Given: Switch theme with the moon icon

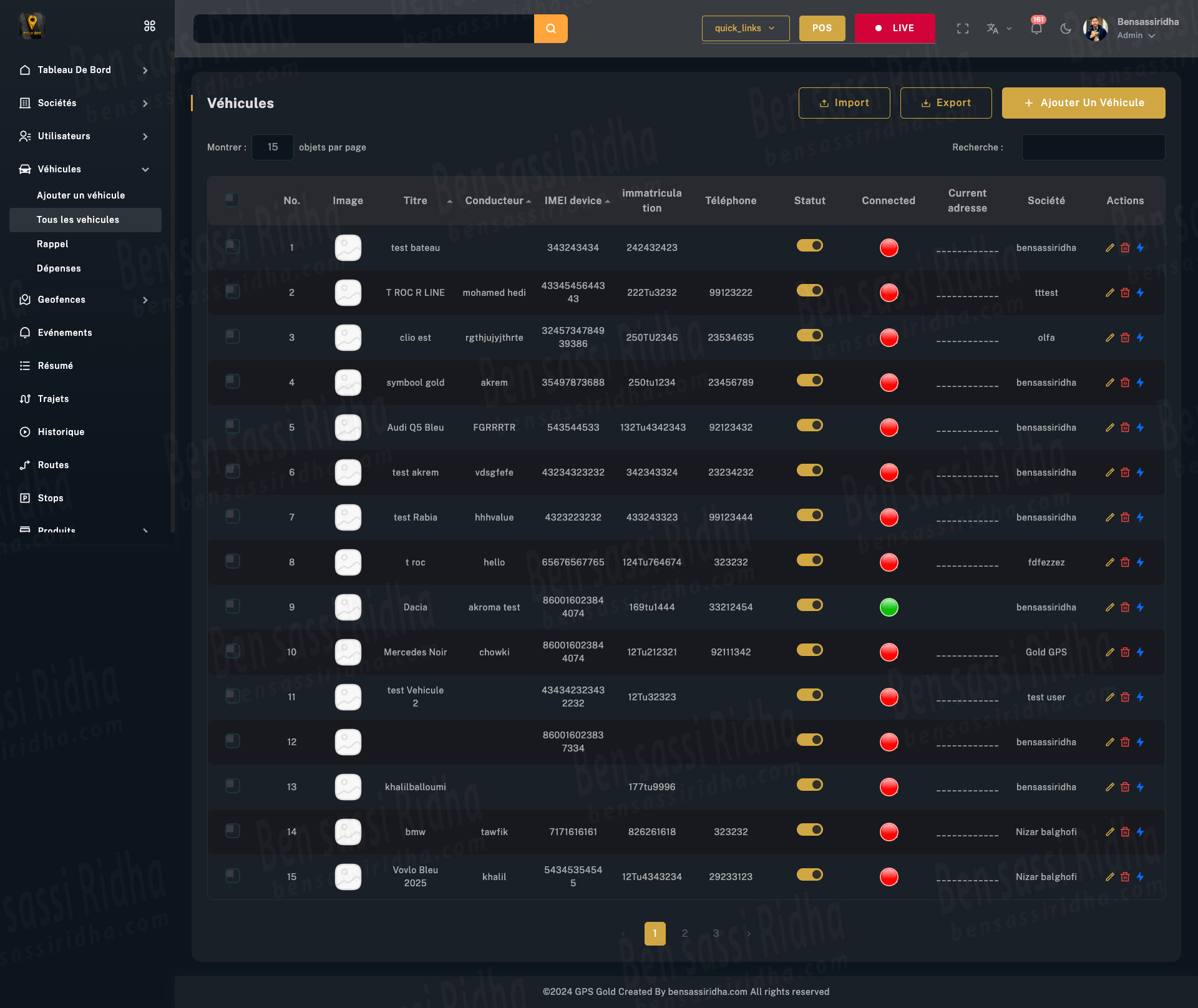Looking at the screenshot, I should pyautogui.click(x=1066, y=29).
